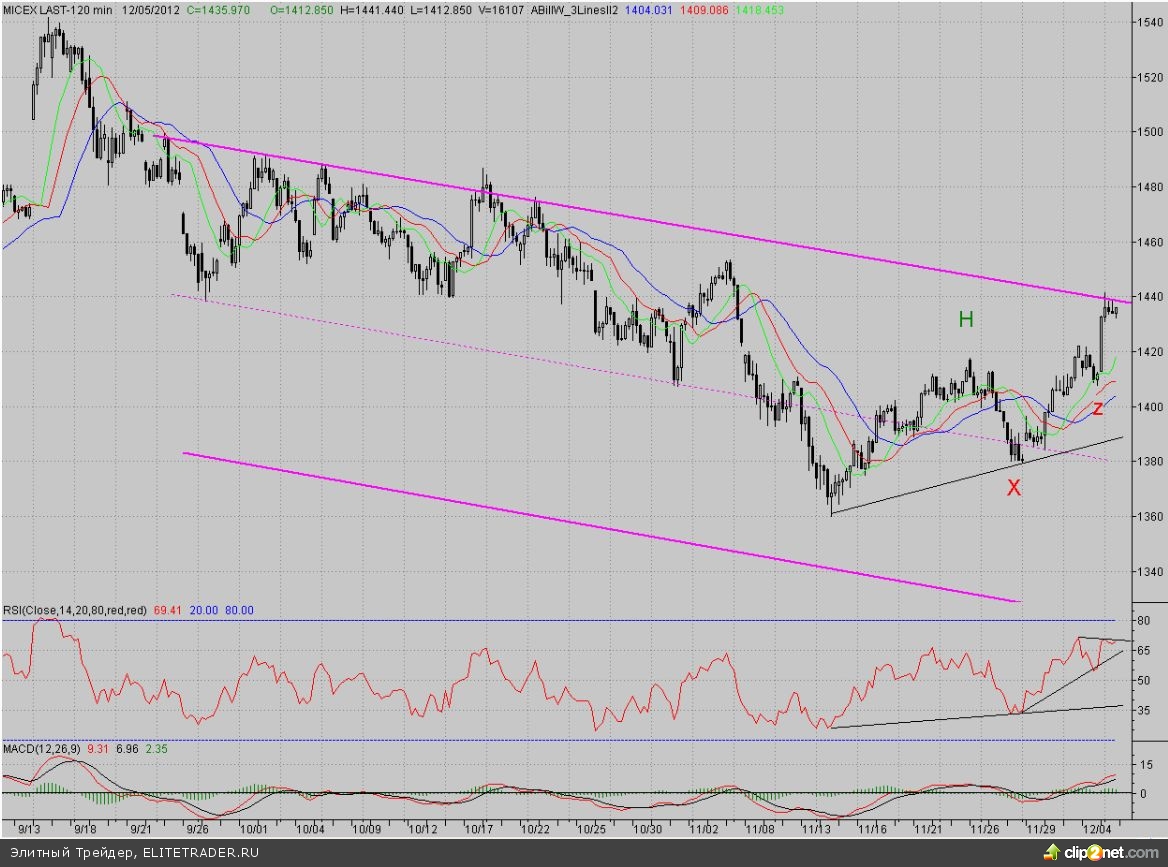Image resolution: width=1168 pixels, height=867 pixels.
Task: Click the red X marker below price
Action: pyautogui.click(x=1014, y=488)
